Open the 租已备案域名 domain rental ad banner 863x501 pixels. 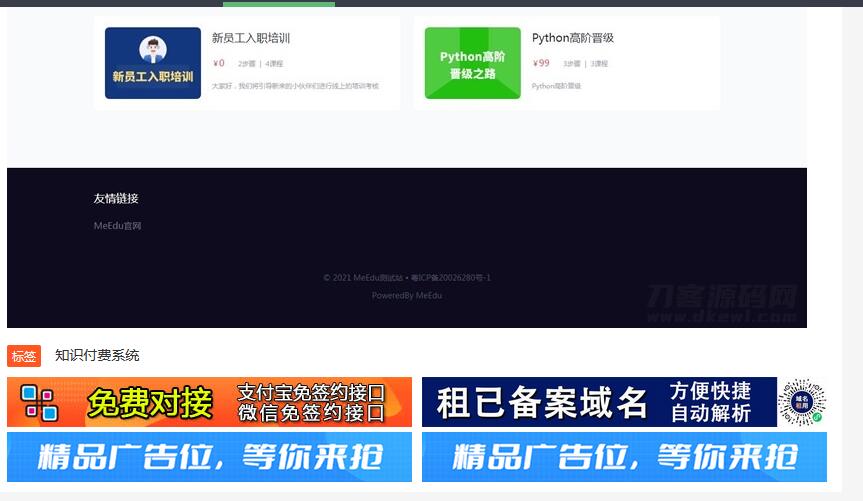point(624,402)
